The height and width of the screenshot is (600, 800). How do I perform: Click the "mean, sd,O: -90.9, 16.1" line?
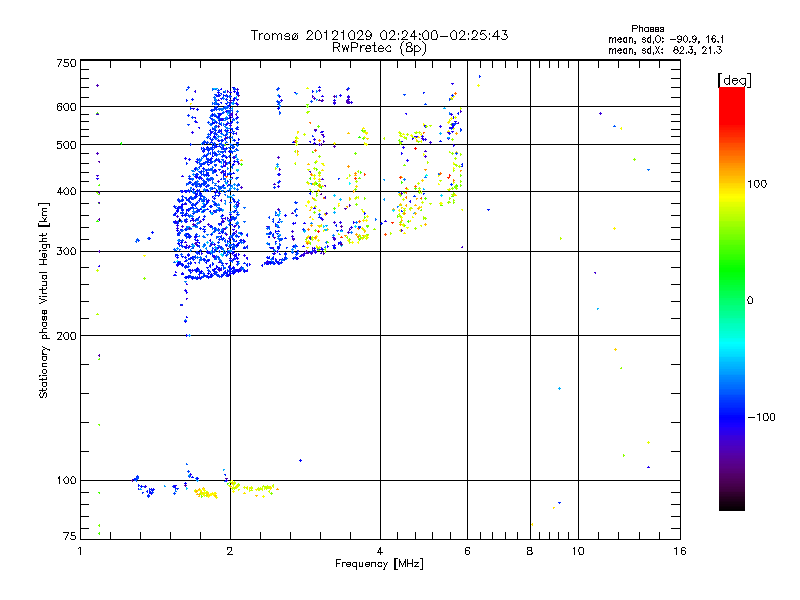[666, 39]
